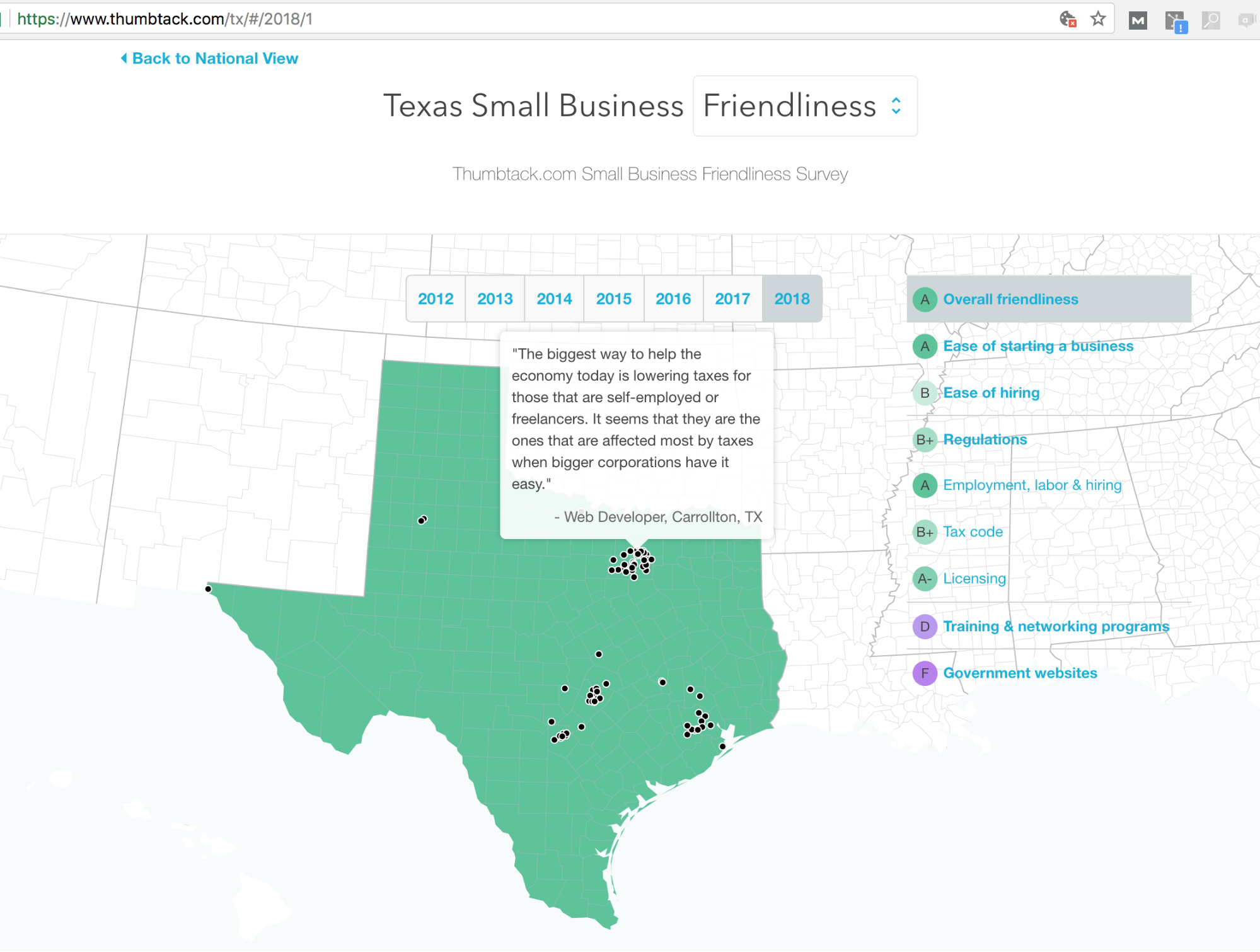
Task: Click the blocked cookies icon in the address bar
Action: 1067,19
